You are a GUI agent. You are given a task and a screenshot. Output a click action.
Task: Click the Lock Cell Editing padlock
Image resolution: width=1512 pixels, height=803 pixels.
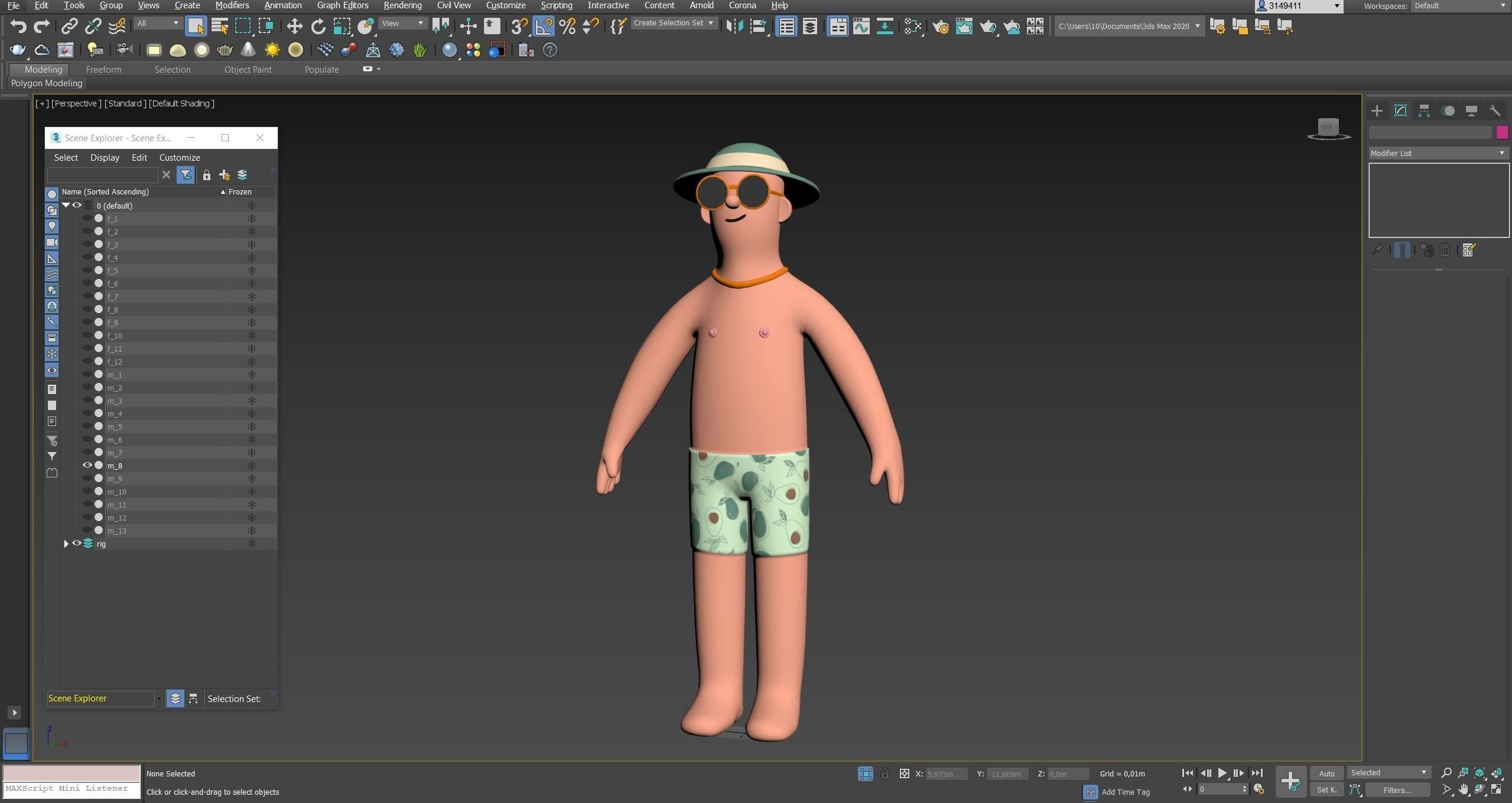(206, 175)
